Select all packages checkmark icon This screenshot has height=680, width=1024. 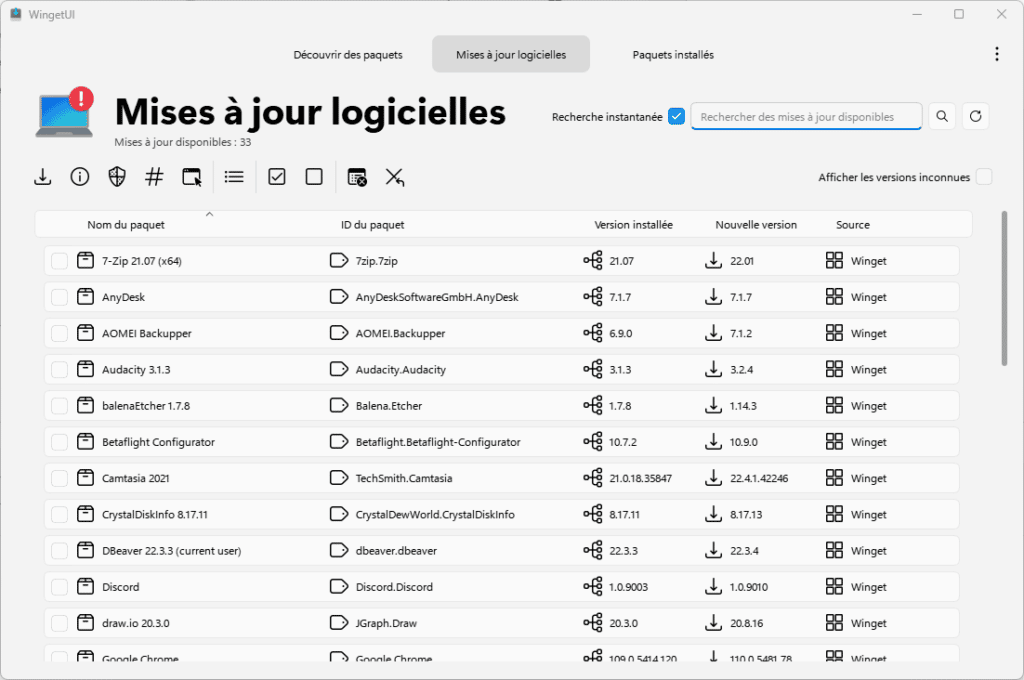coord(277,177)
